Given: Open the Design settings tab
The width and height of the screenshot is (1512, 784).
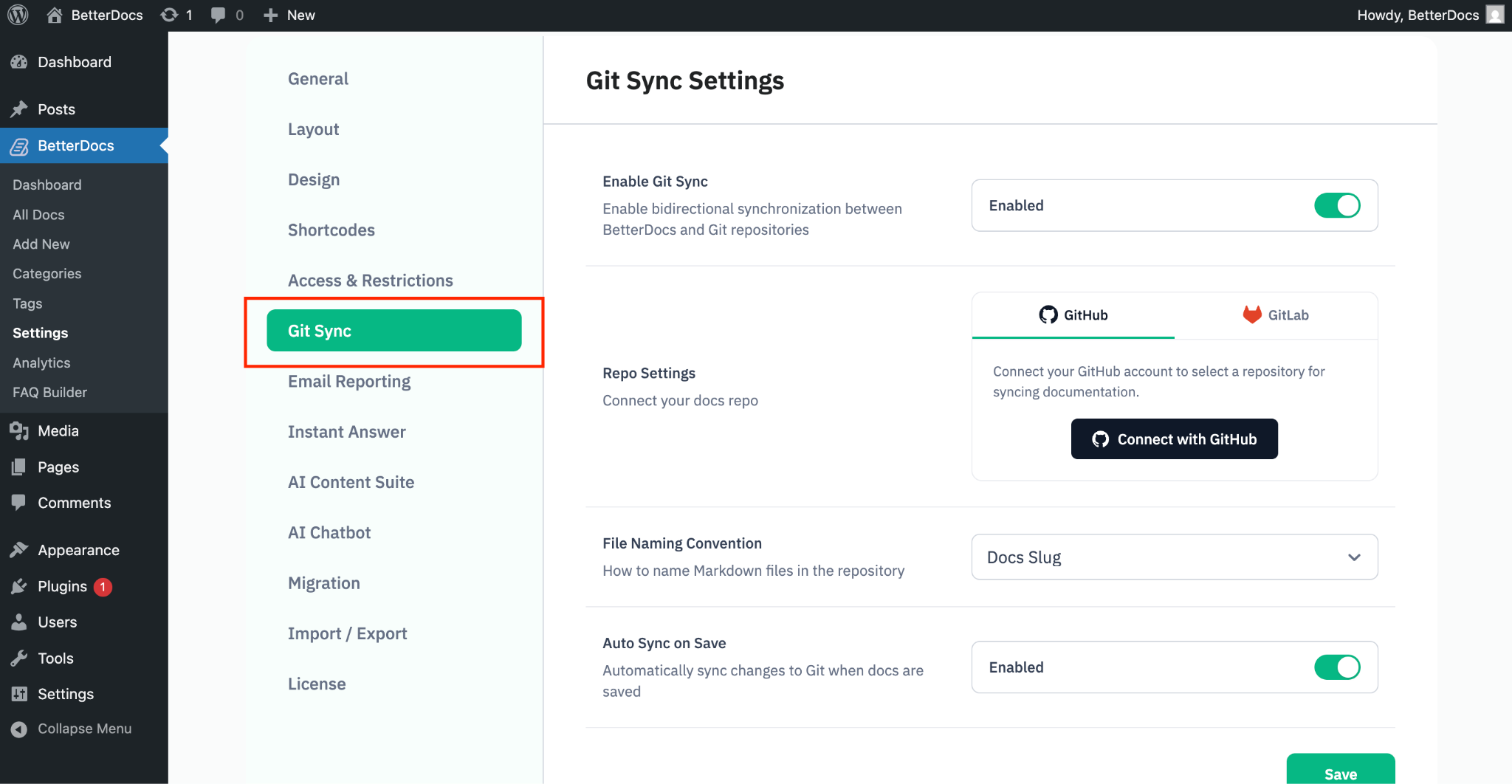Looking at the screenshot, I should [x=314, y=180].
